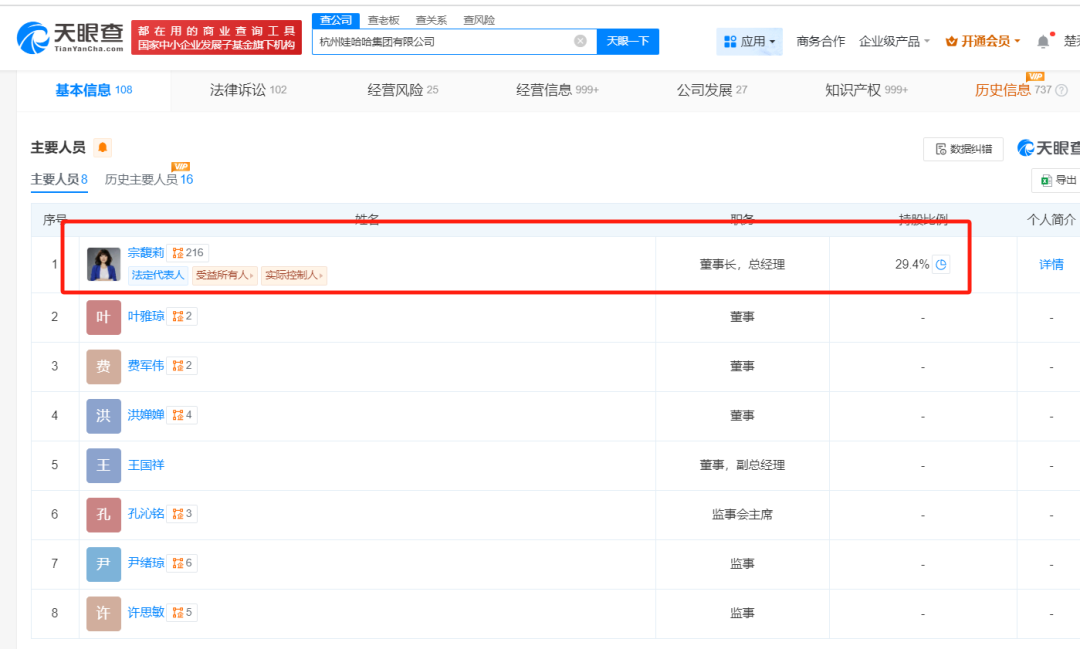This screenshot has width=1080, height=649.
Task: Open the 孔沁铭 name link
Action: [x=146, y=514]
